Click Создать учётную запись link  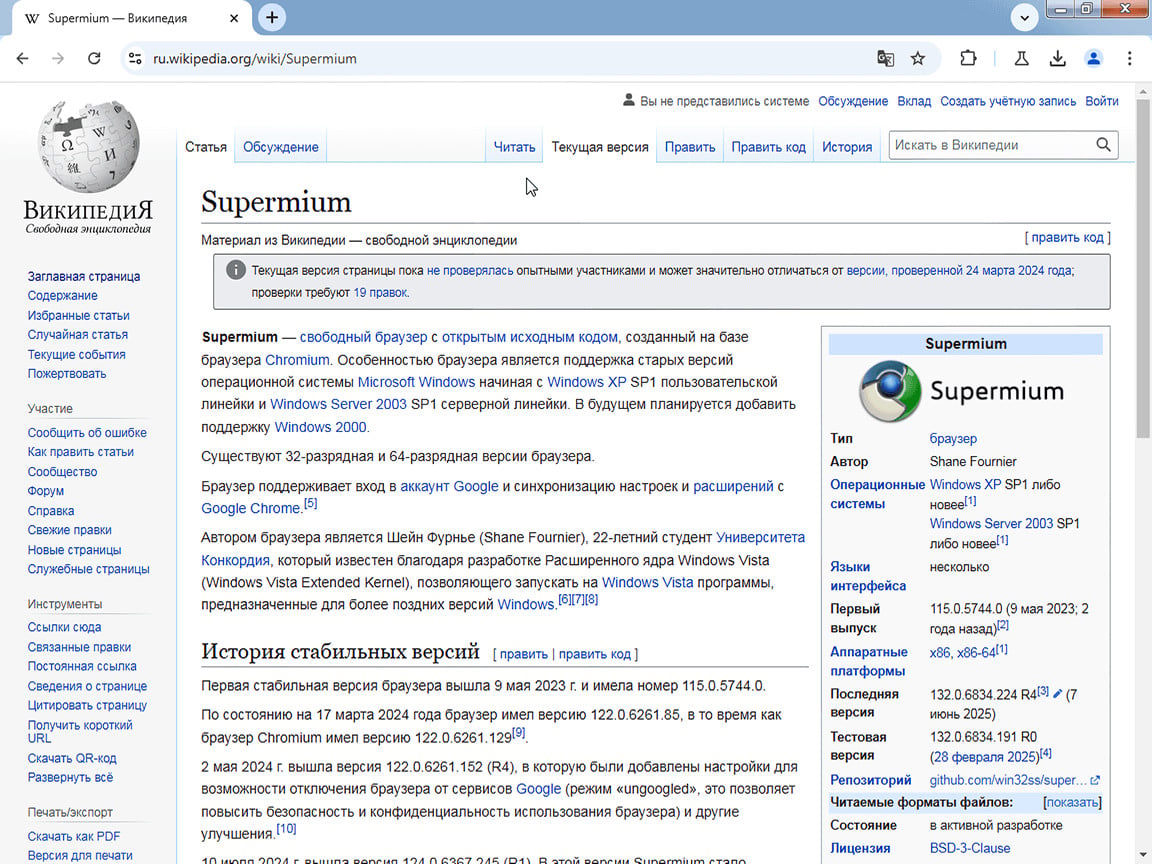[1008, 101]
